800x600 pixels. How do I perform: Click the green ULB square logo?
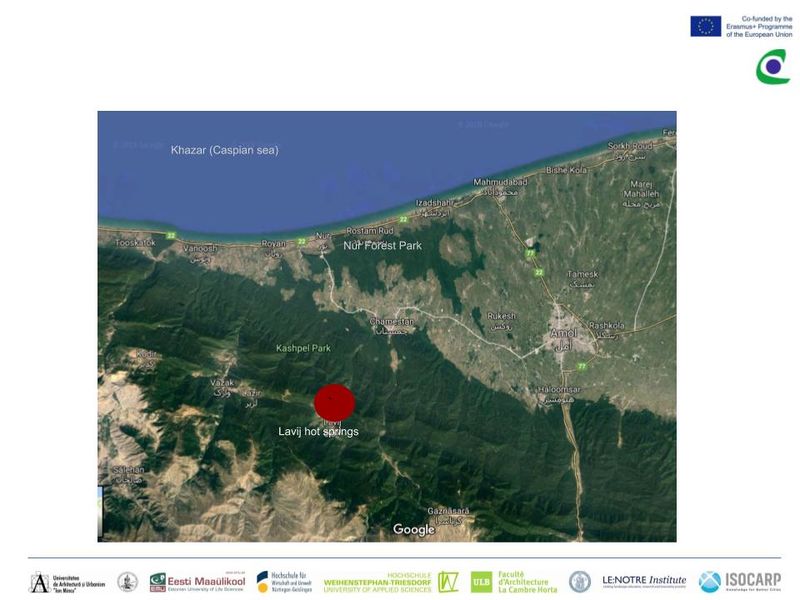point(481,582)
